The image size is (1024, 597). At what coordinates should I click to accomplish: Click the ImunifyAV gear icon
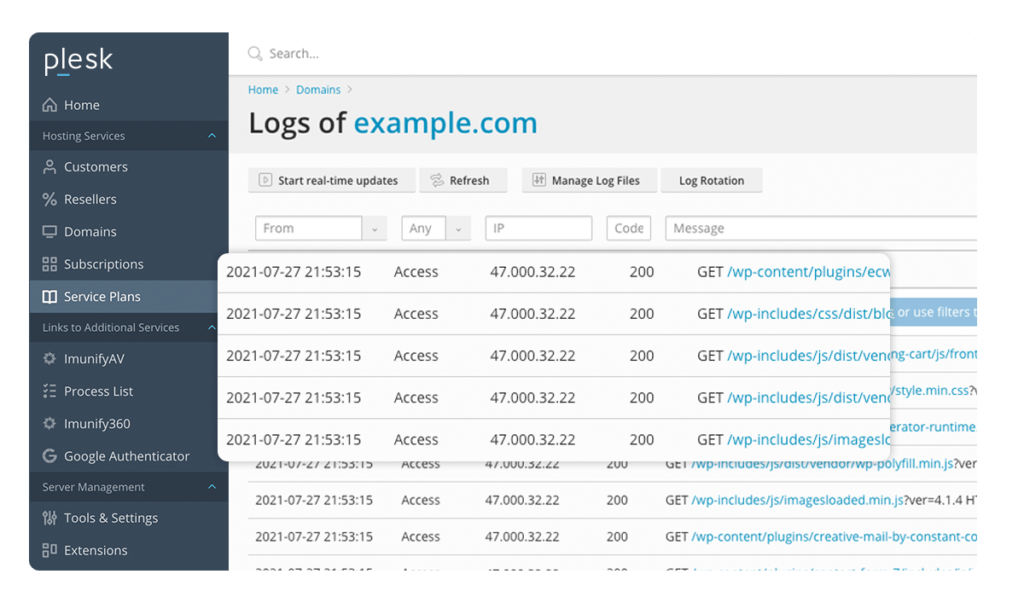[x=50, y=359]
